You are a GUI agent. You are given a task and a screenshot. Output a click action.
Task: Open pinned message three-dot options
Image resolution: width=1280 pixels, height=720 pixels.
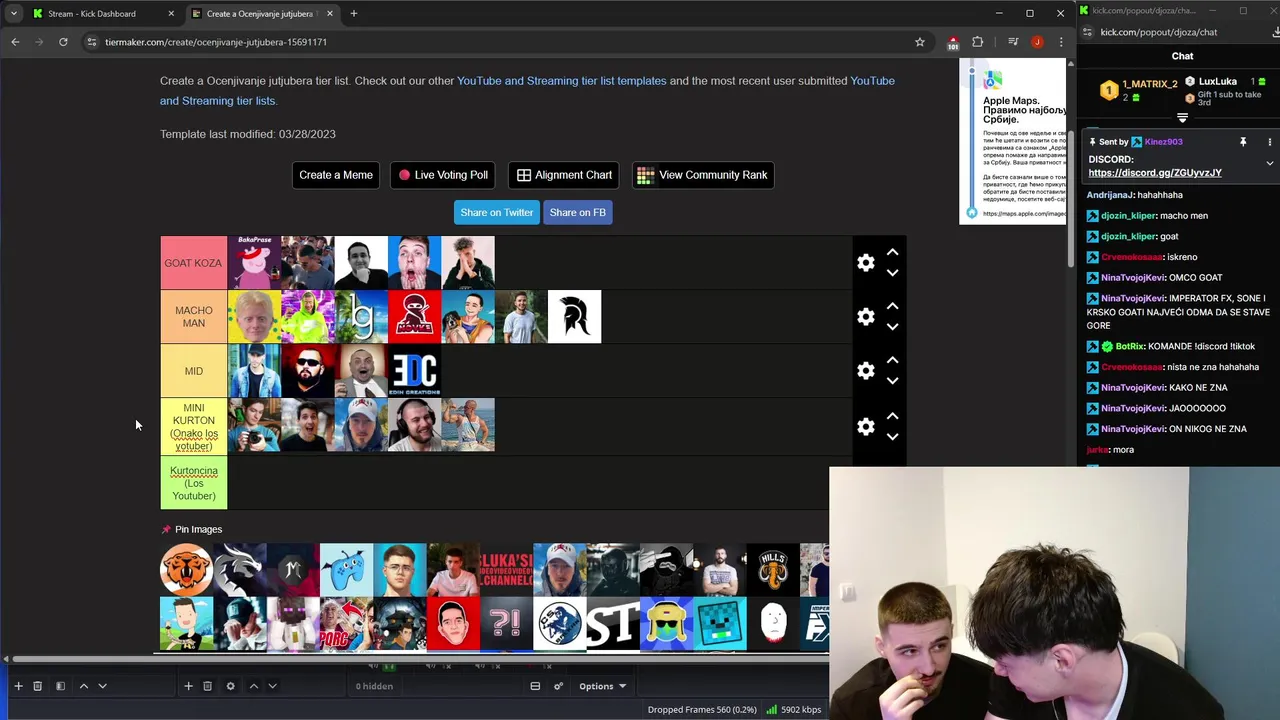[1270, 142]
